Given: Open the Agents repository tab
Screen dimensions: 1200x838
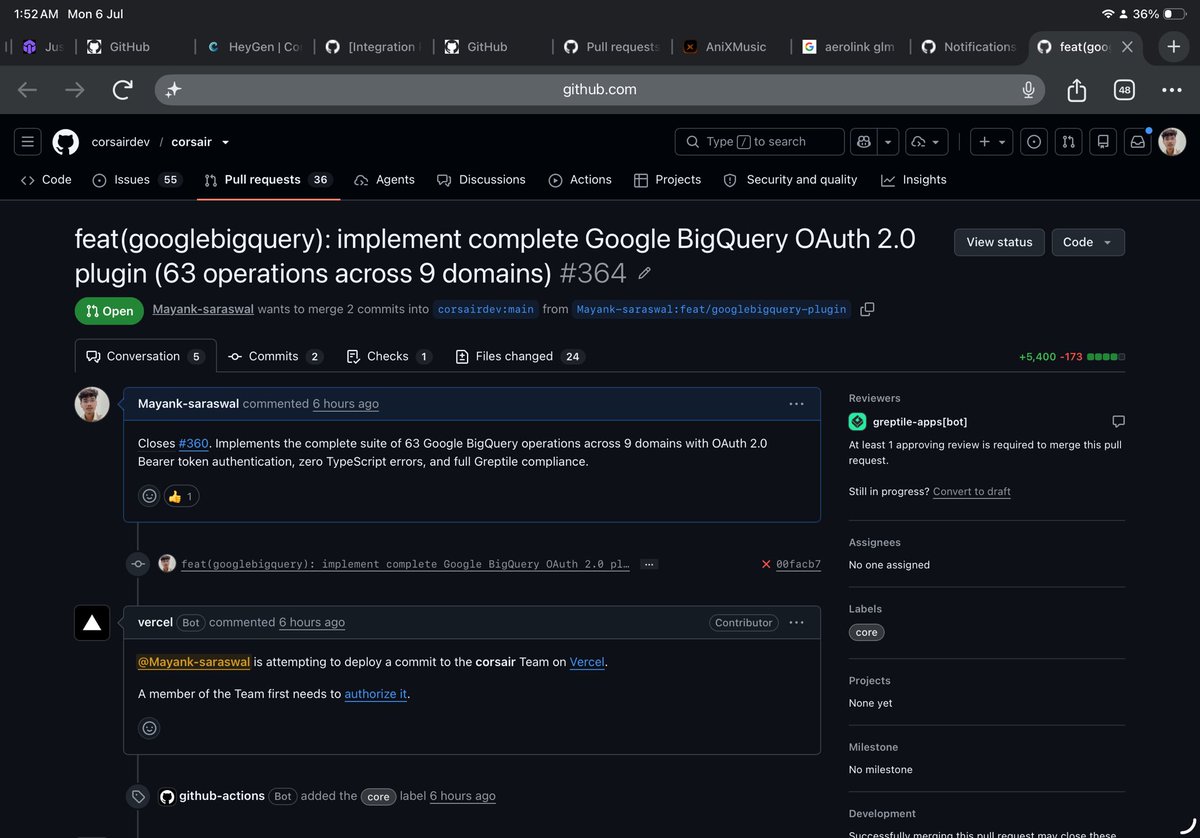Looking at the screenshot, I should [384, 180].
